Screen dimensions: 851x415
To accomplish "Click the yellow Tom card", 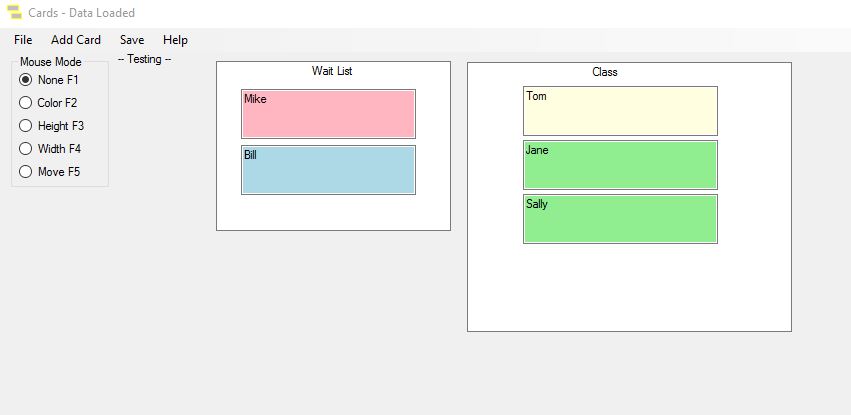I will (620, 112).
